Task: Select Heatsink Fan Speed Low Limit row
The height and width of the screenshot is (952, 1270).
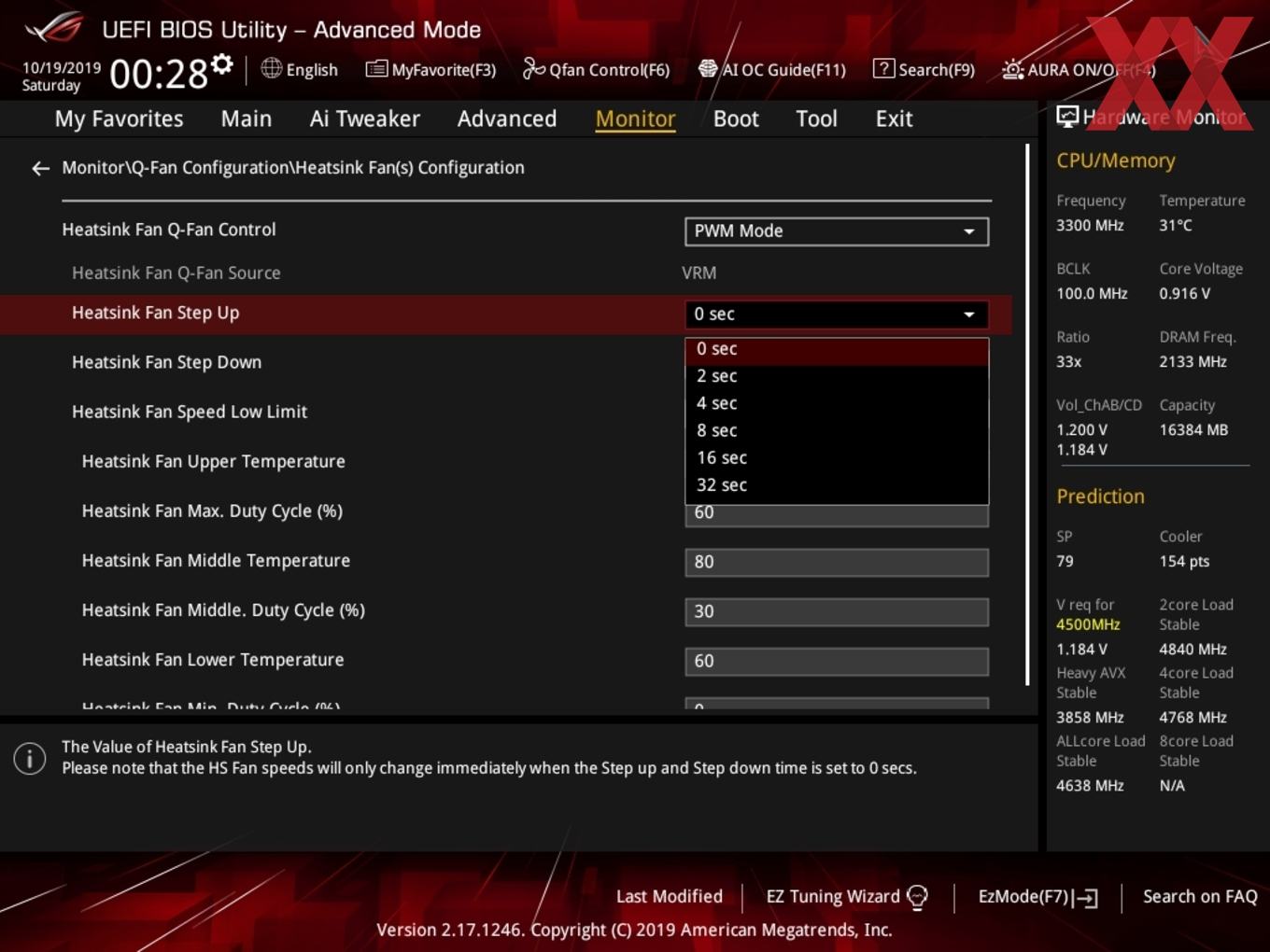Action: pos(190,412)
